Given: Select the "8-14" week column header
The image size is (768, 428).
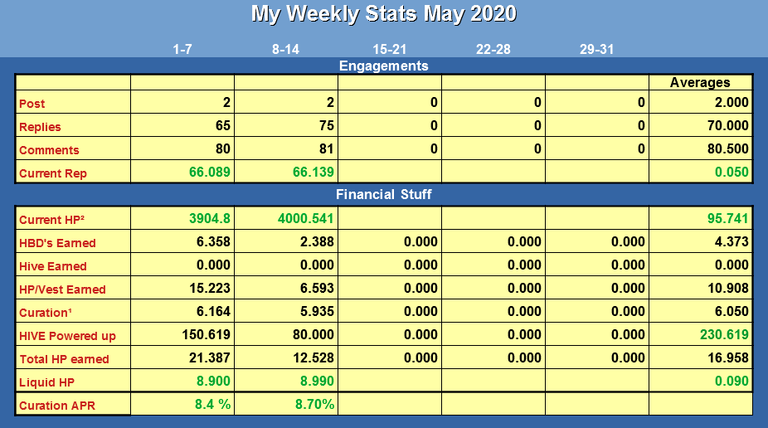Looking at the screenshot, I should [286, 49].
